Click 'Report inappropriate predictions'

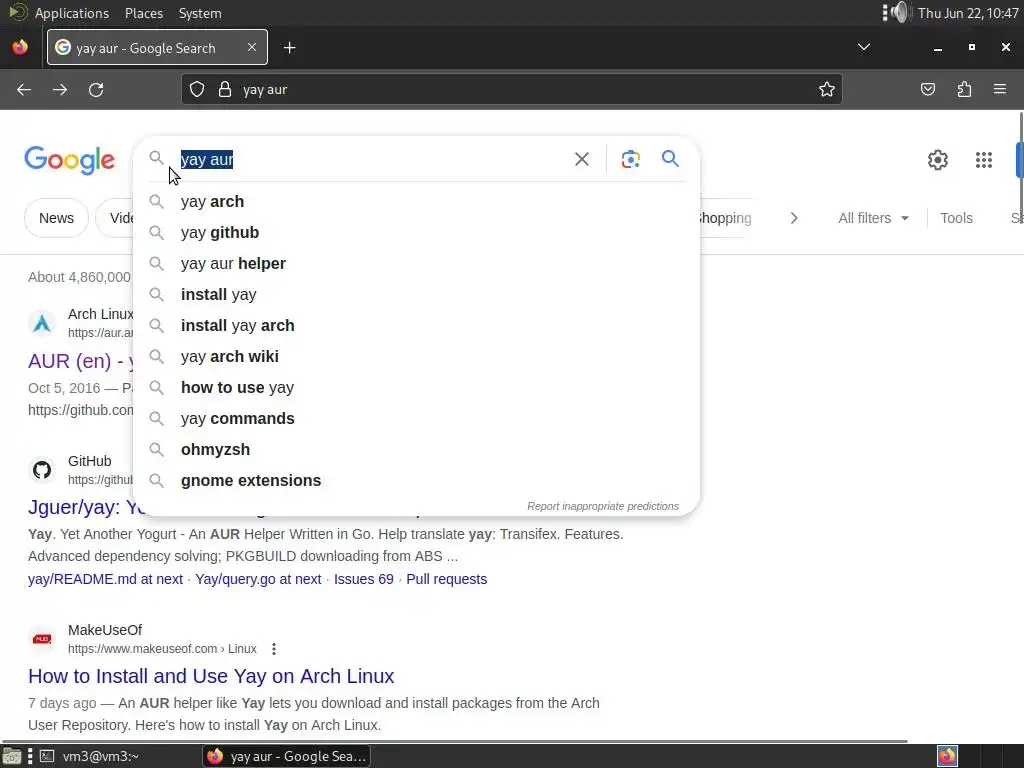tap(603, 506)
